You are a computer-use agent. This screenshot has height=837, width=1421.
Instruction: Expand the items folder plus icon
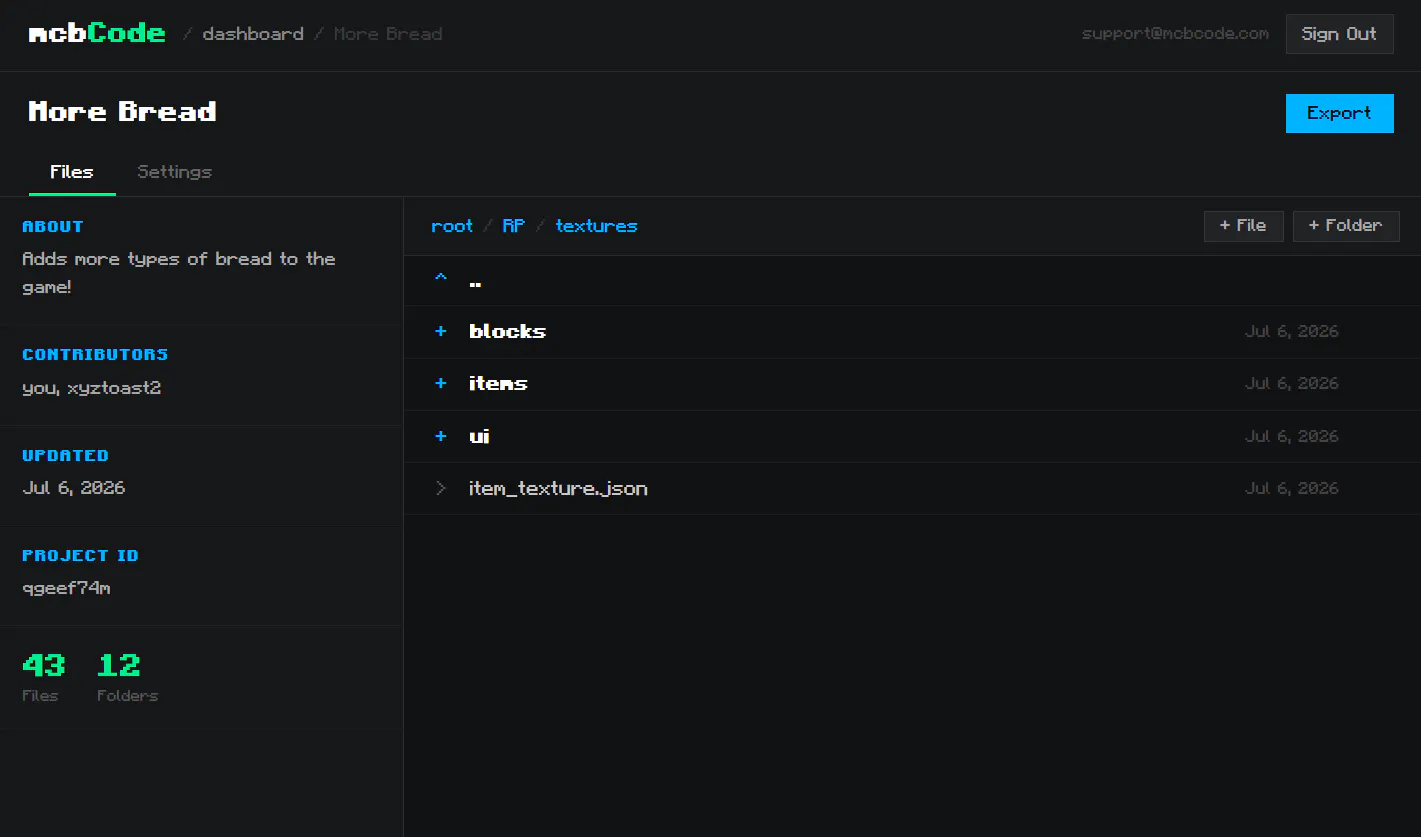tap(441, 383)
